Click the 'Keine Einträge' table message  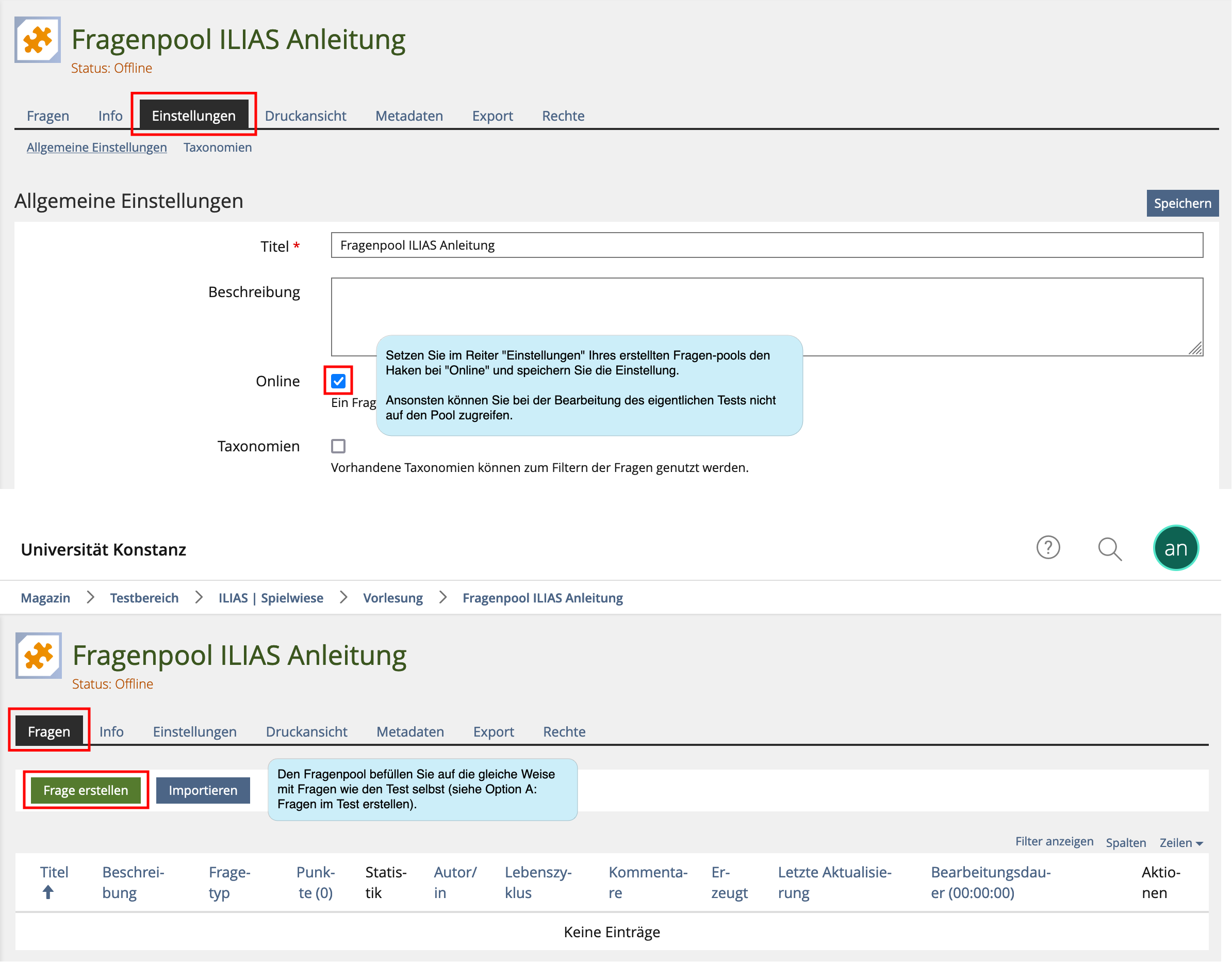612,933
